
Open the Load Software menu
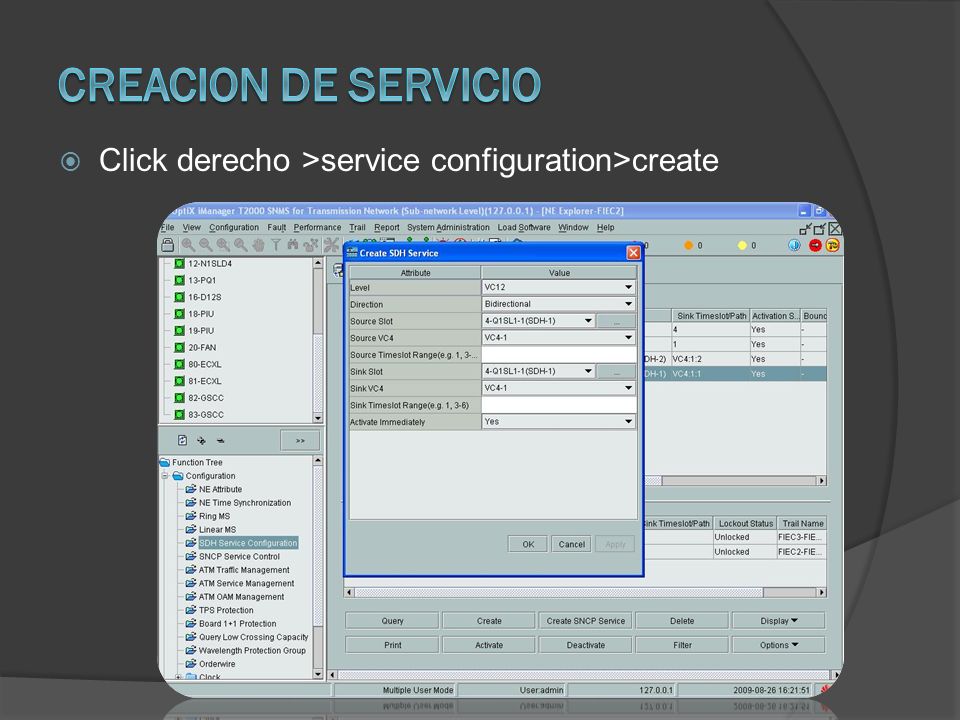523,227
